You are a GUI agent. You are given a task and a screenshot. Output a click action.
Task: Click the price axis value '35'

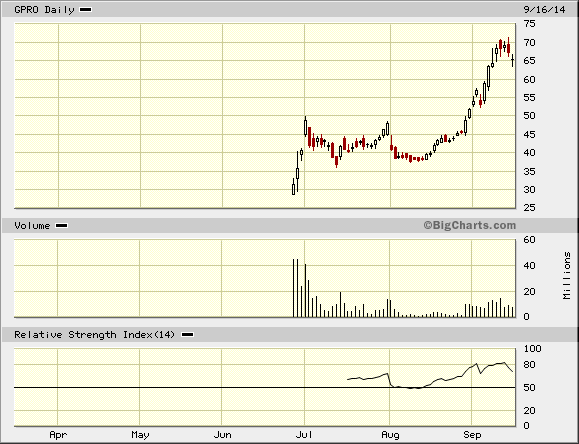(x=530, y=171)
